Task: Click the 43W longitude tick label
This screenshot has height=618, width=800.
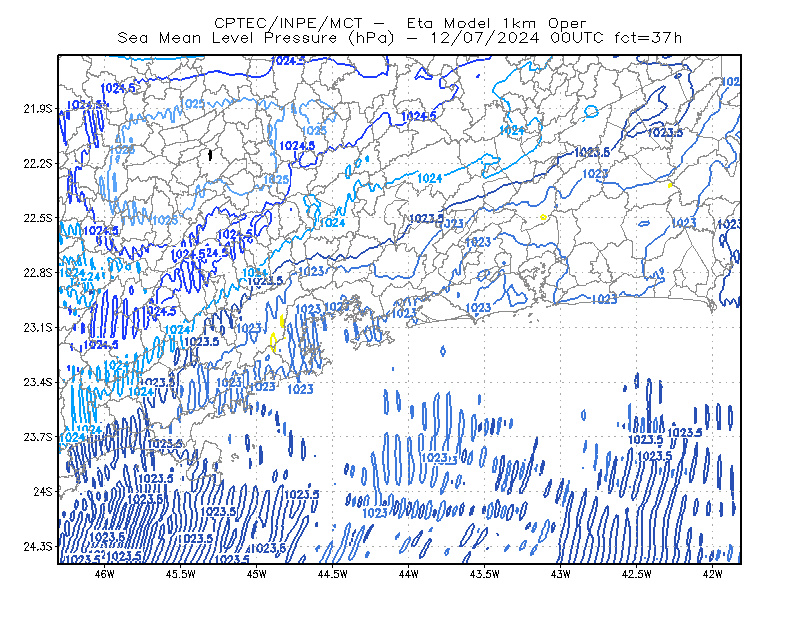Action: (x=560, y=574)
